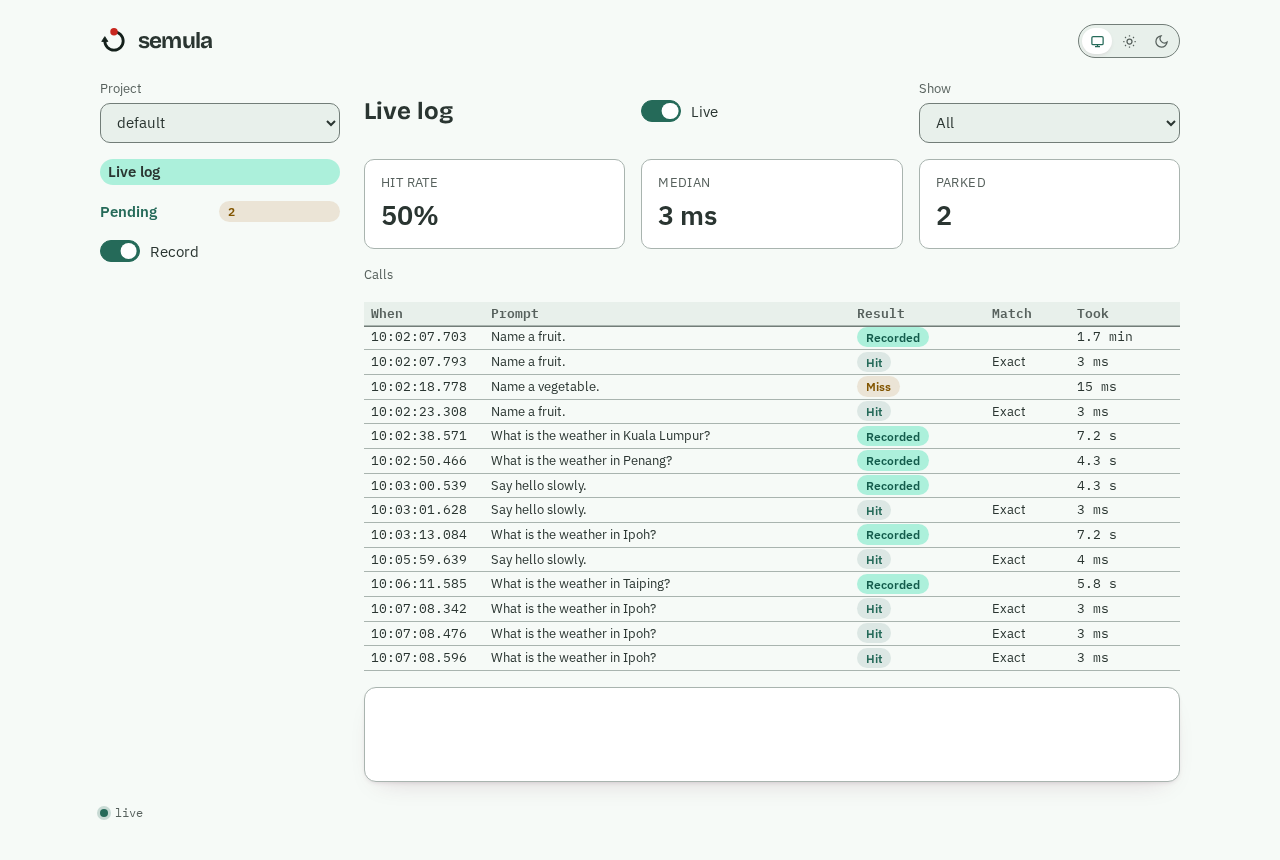
Task: Click the Median 3 ms card
Action: coord(772,204)
